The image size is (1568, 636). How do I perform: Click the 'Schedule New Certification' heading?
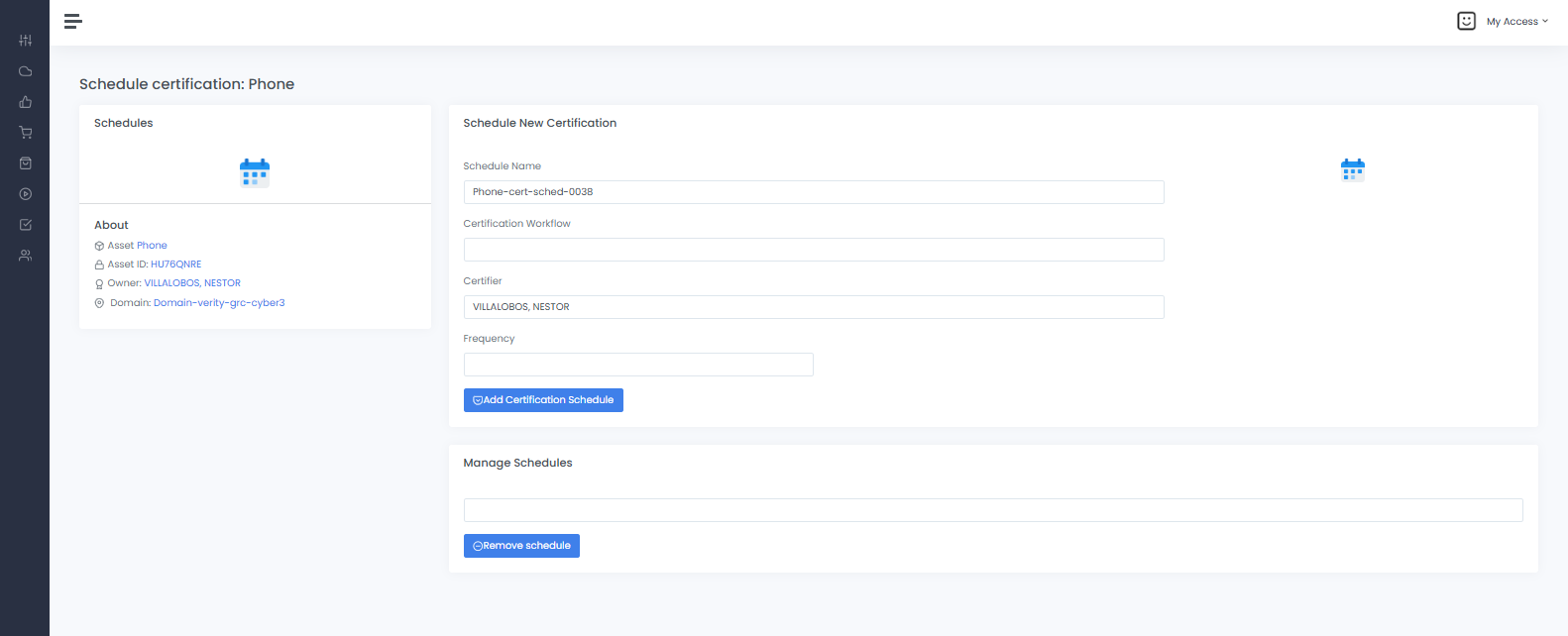[540, 123]
